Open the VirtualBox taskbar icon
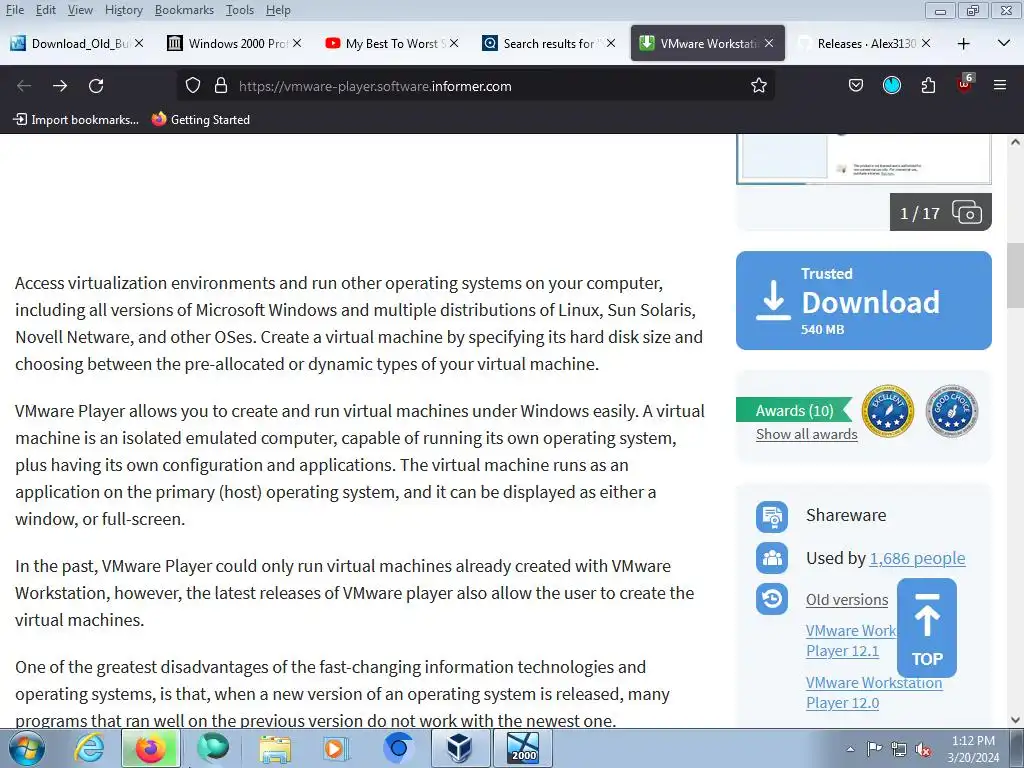 point(460,748)
